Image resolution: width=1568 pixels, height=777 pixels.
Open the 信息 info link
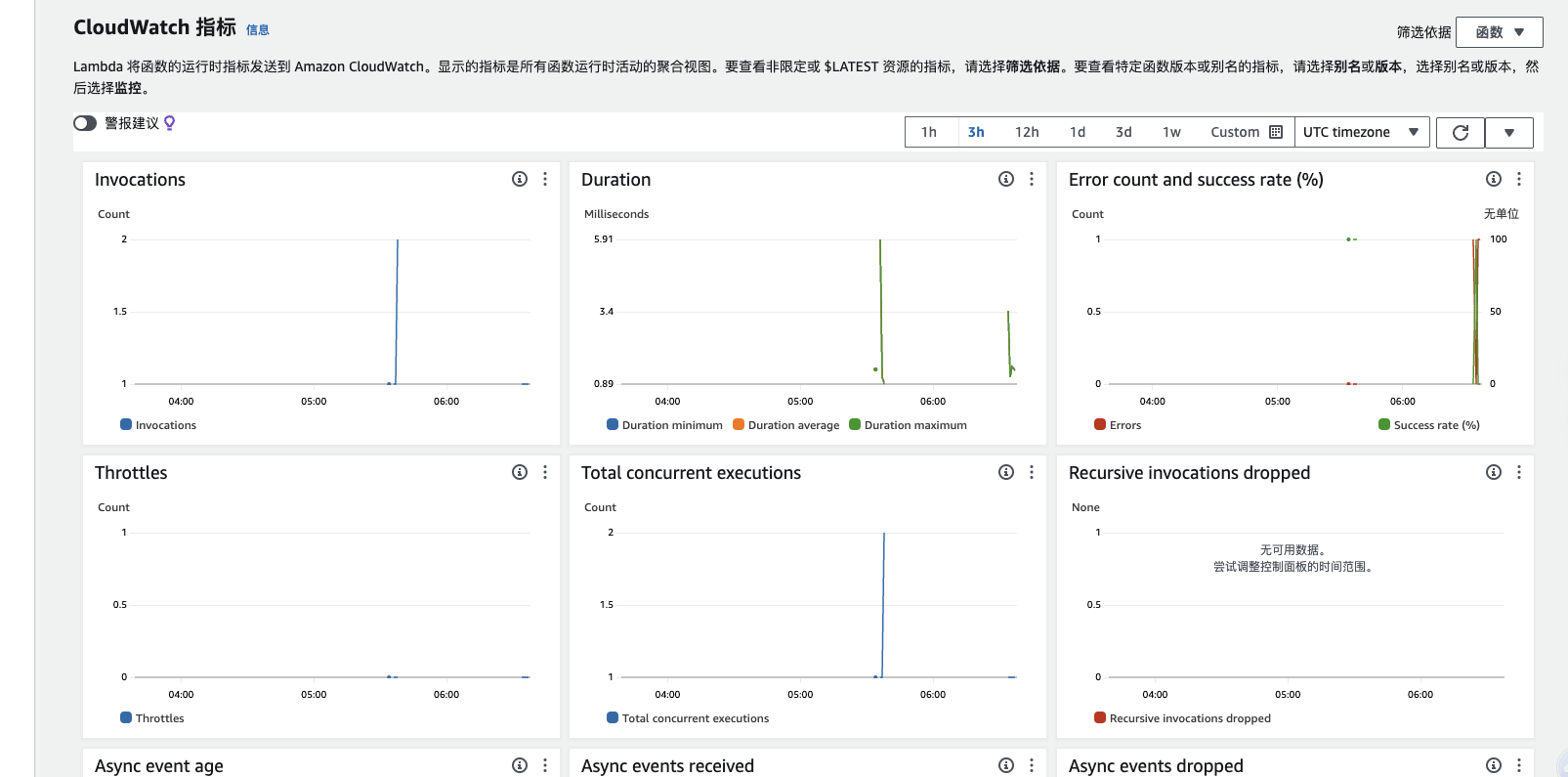258,30
